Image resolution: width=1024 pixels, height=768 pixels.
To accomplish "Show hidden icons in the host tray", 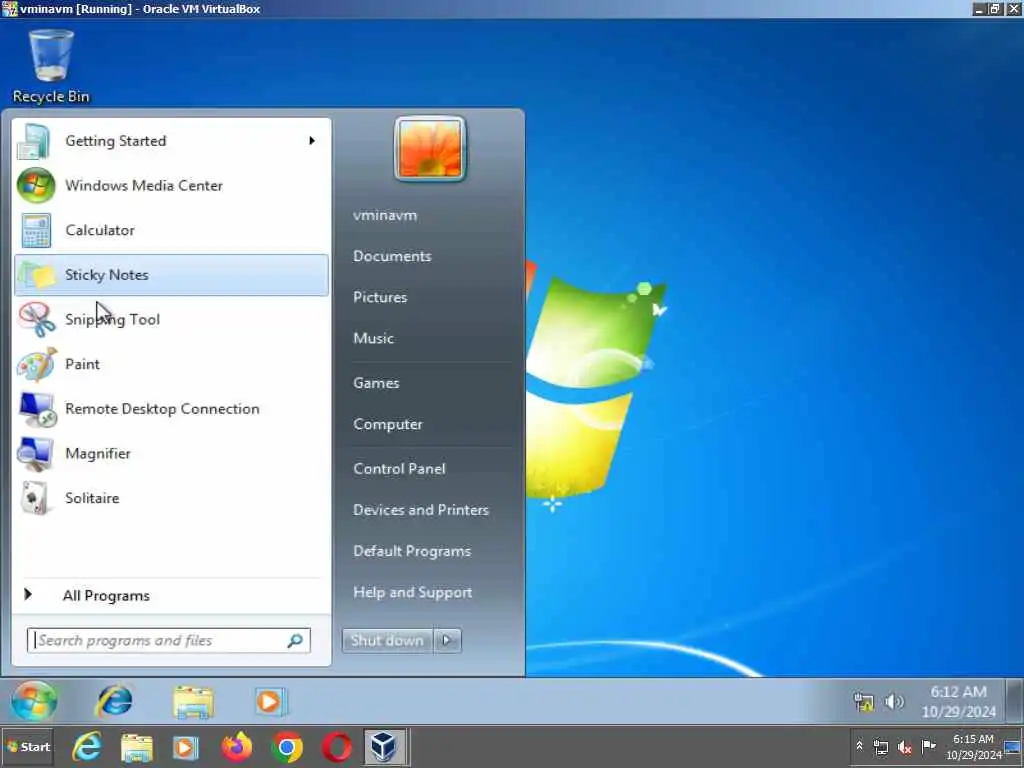I will click(x=859, y=746).
